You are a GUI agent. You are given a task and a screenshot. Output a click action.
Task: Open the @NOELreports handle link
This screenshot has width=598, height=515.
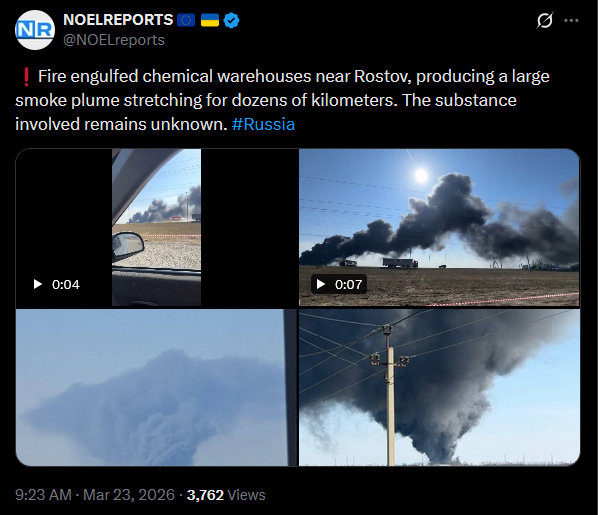tap(114, 40)
